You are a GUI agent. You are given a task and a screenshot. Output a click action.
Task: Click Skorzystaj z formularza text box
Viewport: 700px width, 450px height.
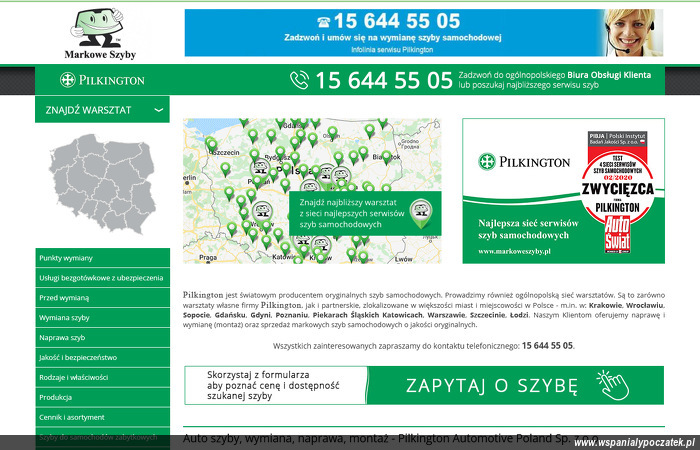click(x=275, y=386)
